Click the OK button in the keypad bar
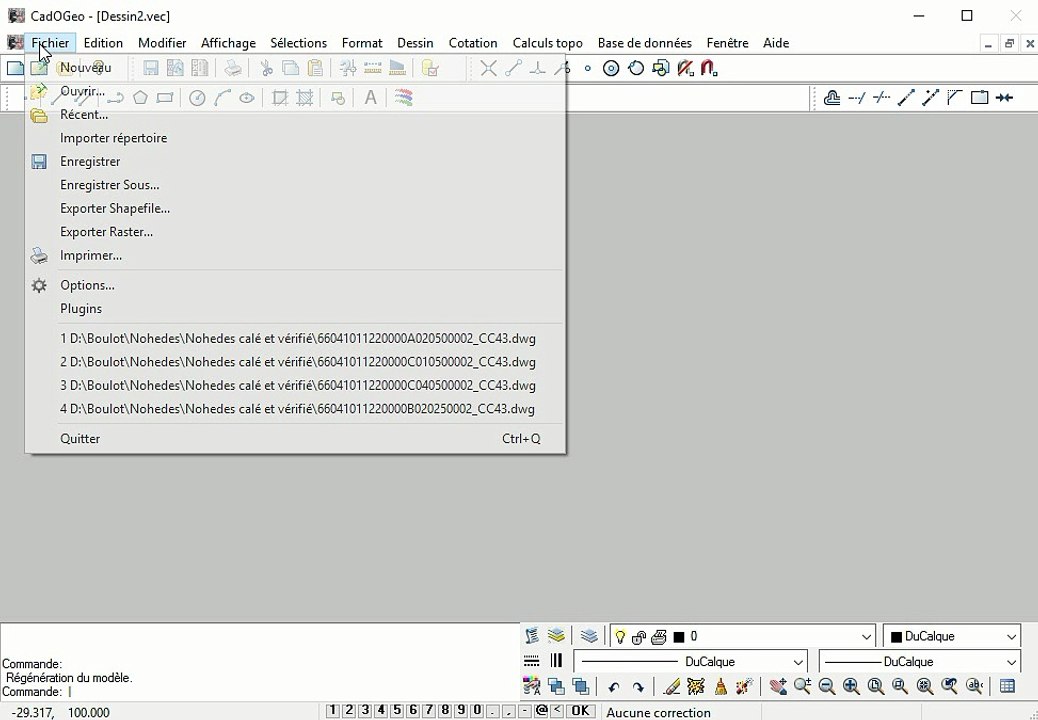 (580, 711)
